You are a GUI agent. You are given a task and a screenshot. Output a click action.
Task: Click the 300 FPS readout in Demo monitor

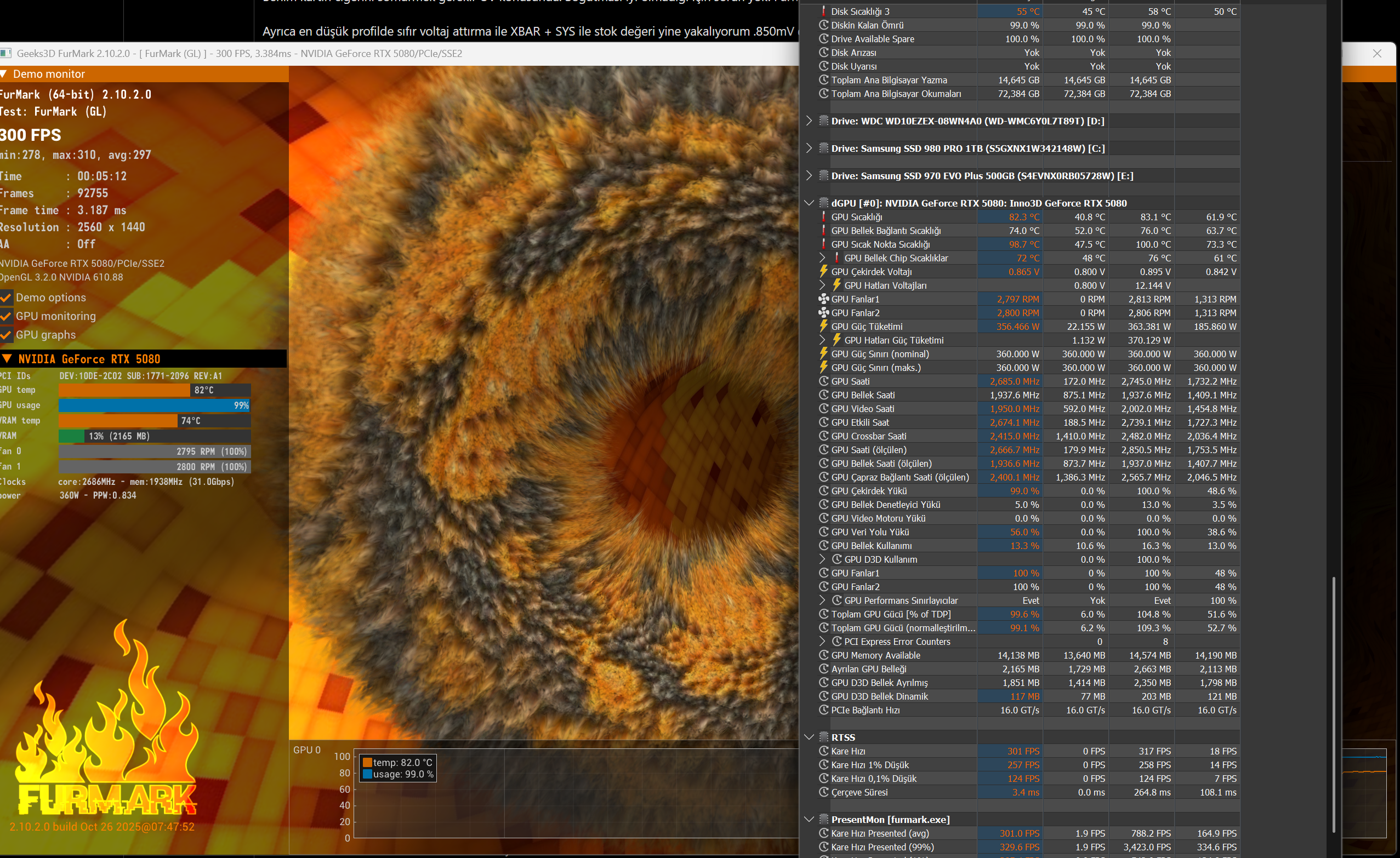[x=31, y=135]
